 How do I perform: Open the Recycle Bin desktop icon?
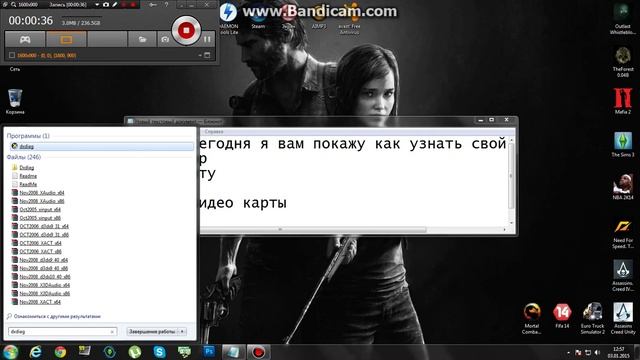click(x=15, y=102)
